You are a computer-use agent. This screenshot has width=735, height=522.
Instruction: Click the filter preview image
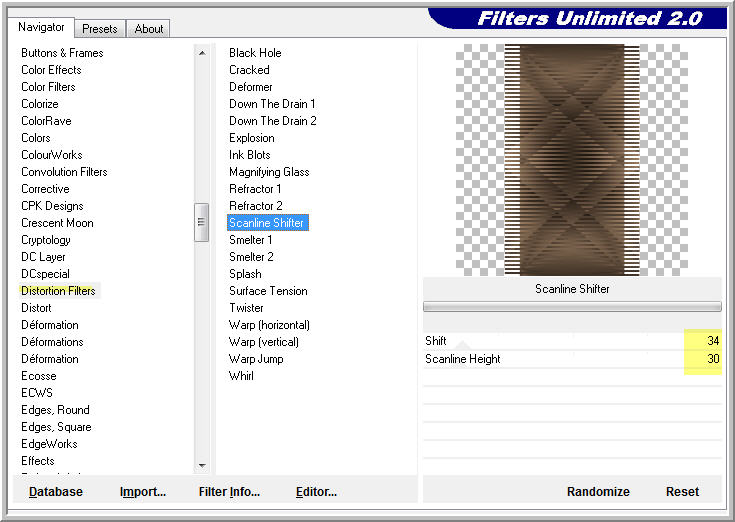(572, 160)
